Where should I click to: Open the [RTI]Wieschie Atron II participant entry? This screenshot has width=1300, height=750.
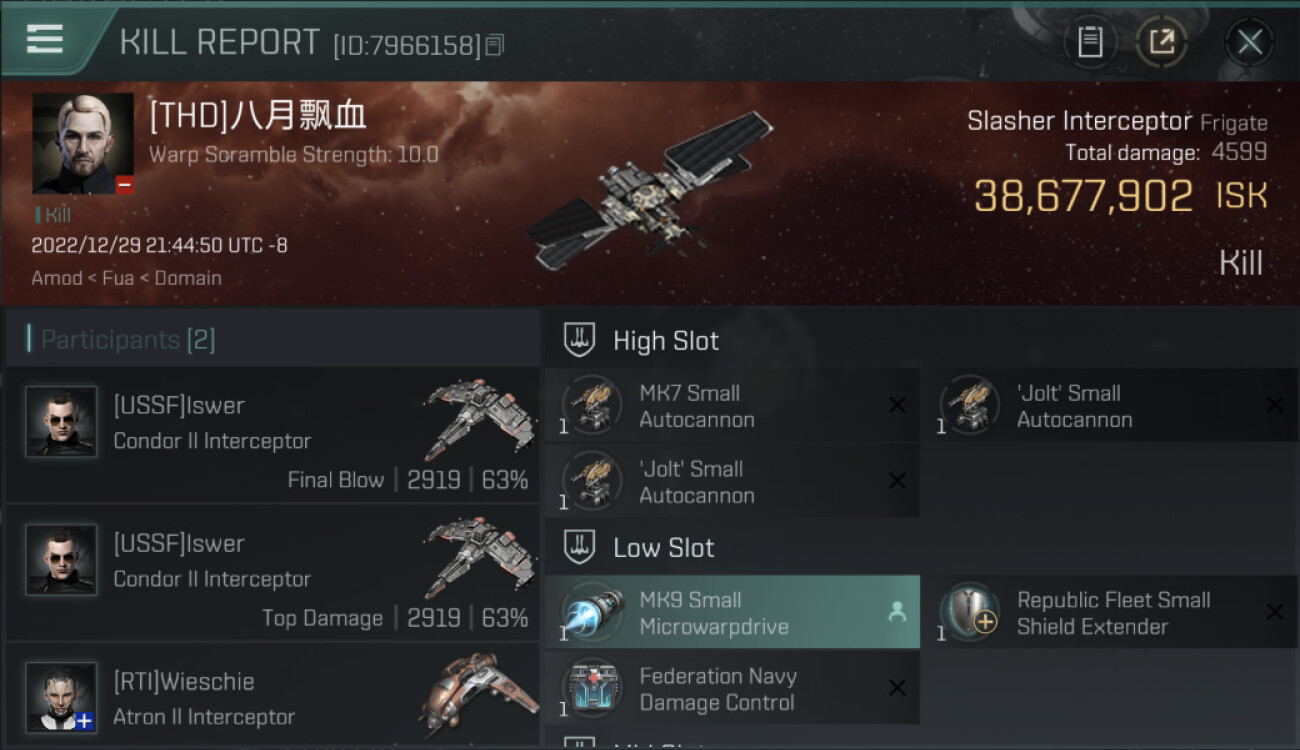point(273,698)
